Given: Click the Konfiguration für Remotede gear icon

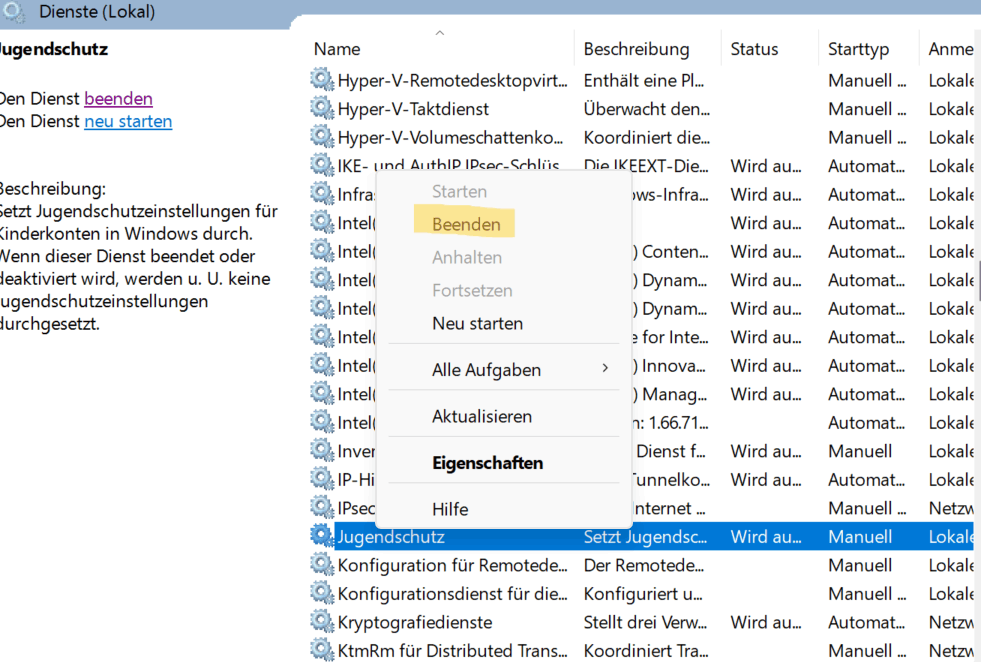Looking at the screenshot, I should point(322,565).
